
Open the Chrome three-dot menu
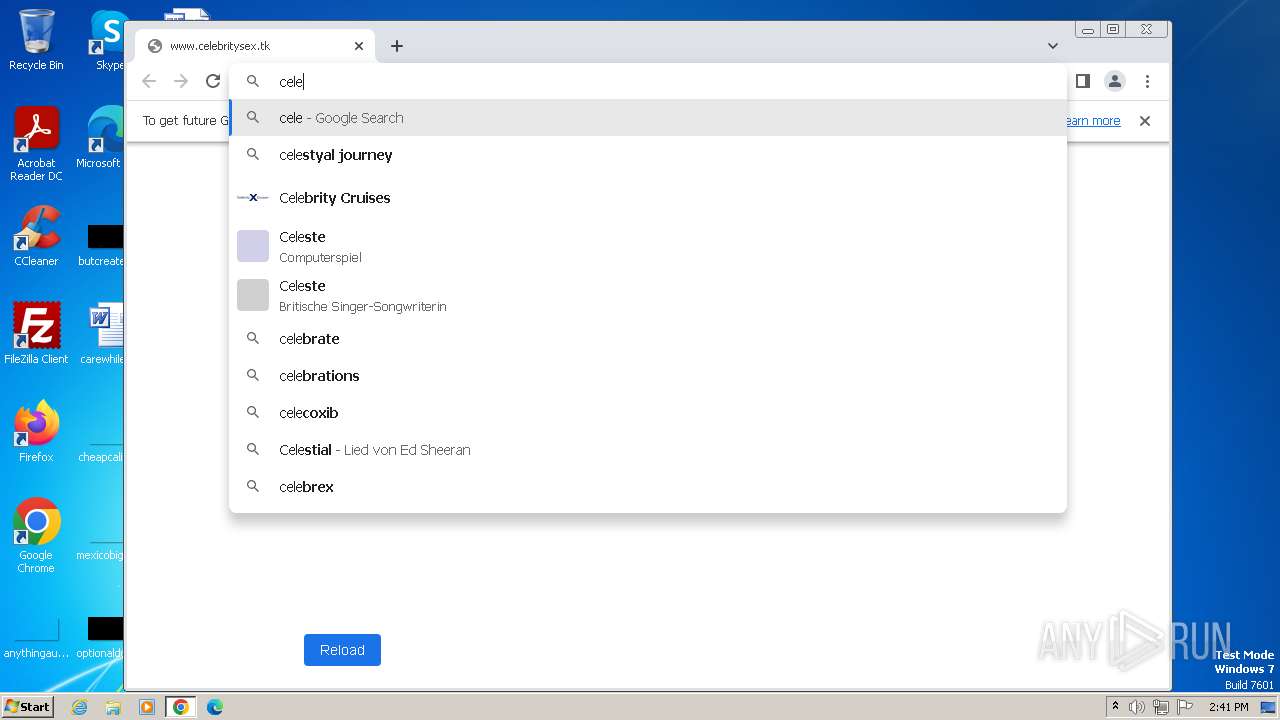[x=1147, y=81]
